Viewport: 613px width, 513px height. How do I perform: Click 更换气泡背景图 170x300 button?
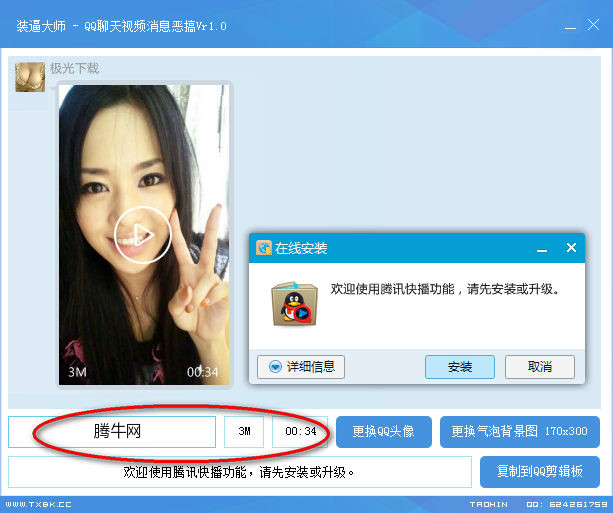click(x=520, y=432)
